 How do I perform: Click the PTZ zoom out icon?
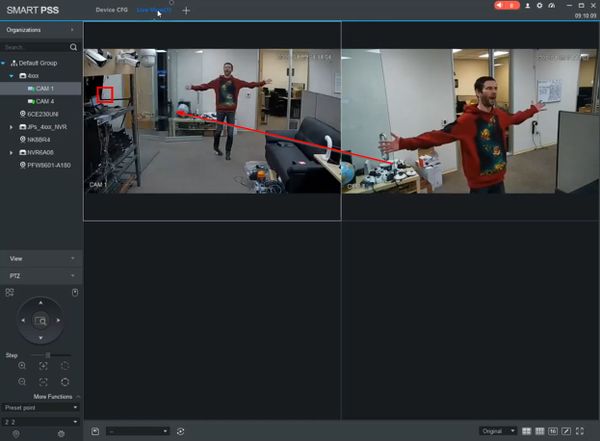pos(22,382)
